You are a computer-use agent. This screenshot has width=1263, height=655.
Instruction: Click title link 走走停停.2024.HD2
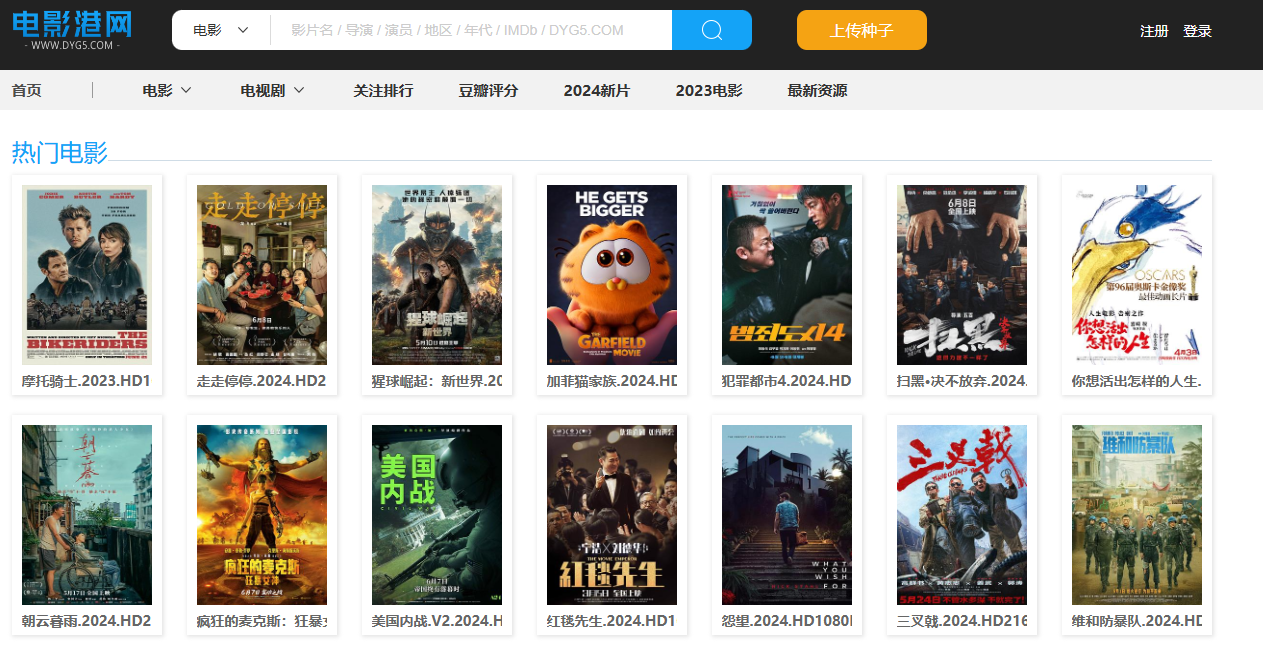click(x=262, y=381)
